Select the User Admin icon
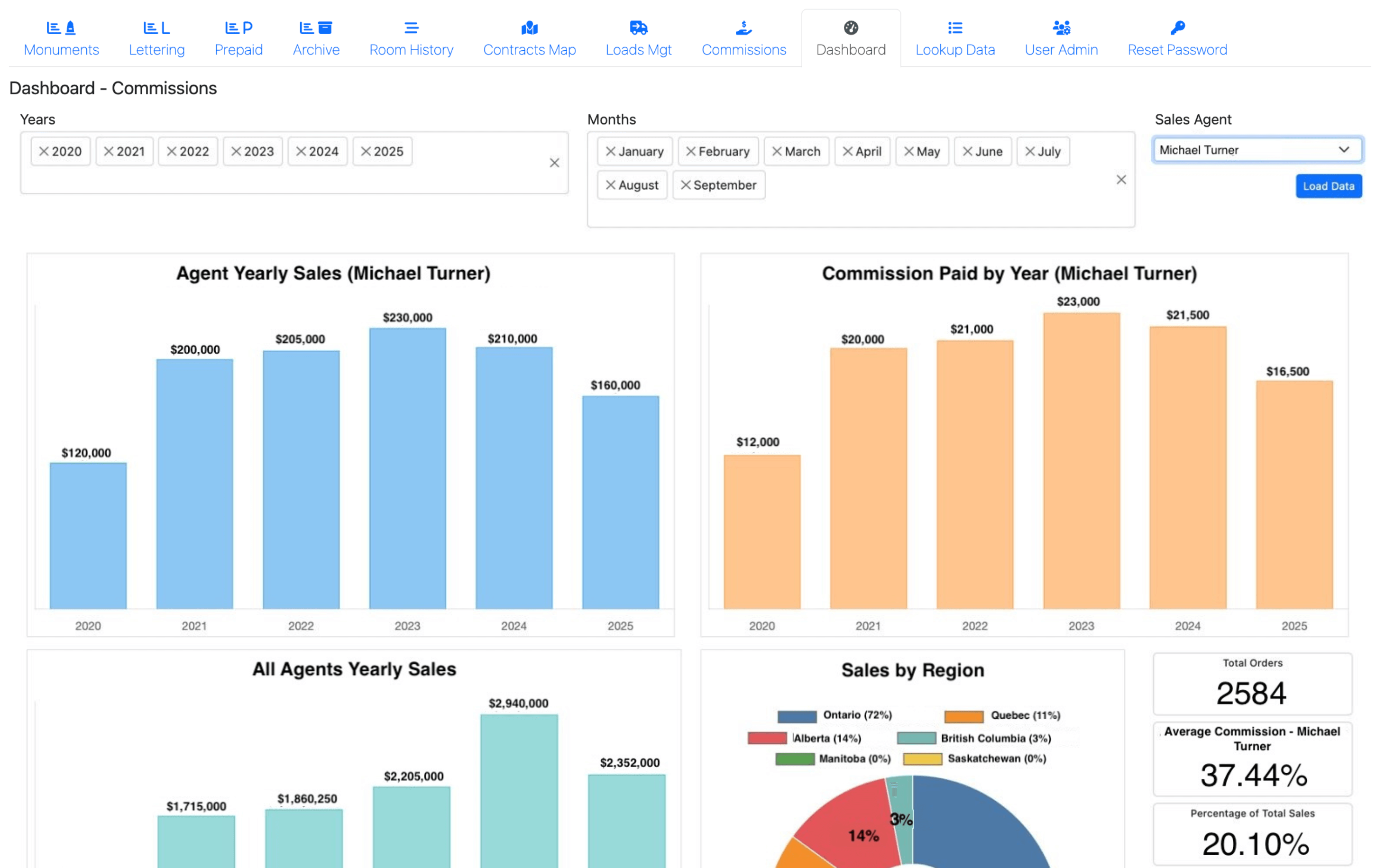 1060,27
